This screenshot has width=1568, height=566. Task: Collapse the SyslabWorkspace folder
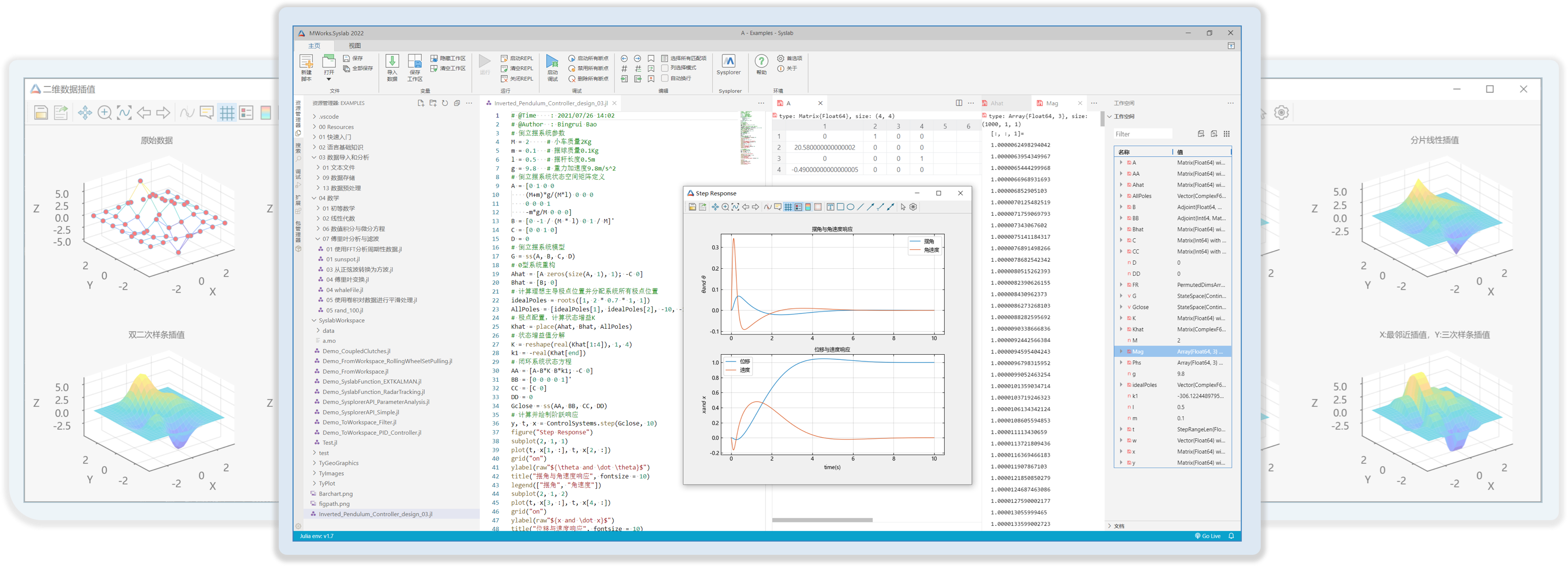click(314, 321)
